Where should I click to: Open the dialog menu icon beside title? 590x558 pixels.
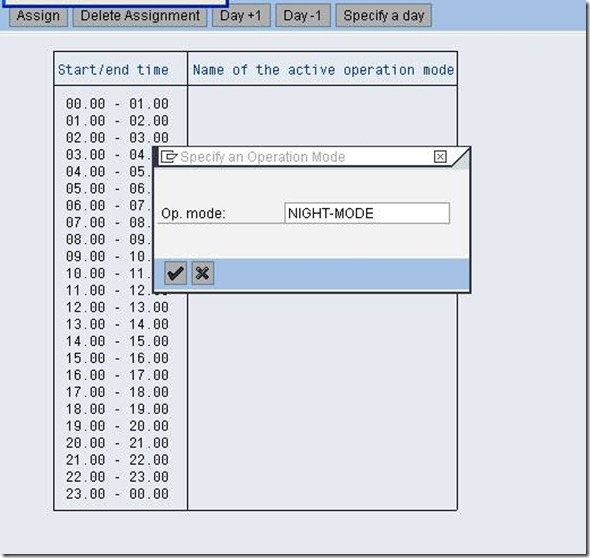pos(169,157)
